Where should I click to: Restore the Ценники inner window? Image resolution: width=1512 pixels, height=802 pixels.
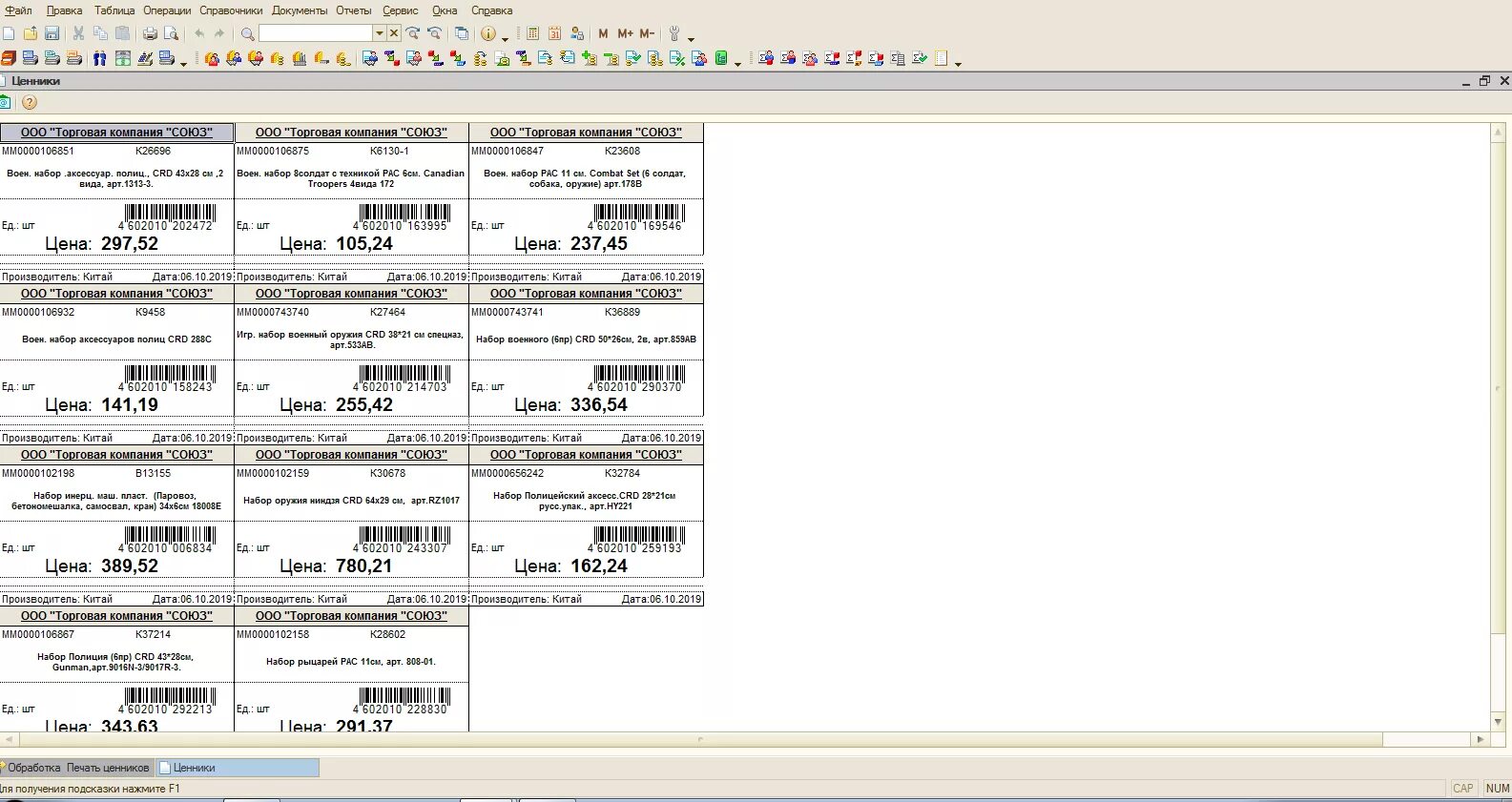1484,81
